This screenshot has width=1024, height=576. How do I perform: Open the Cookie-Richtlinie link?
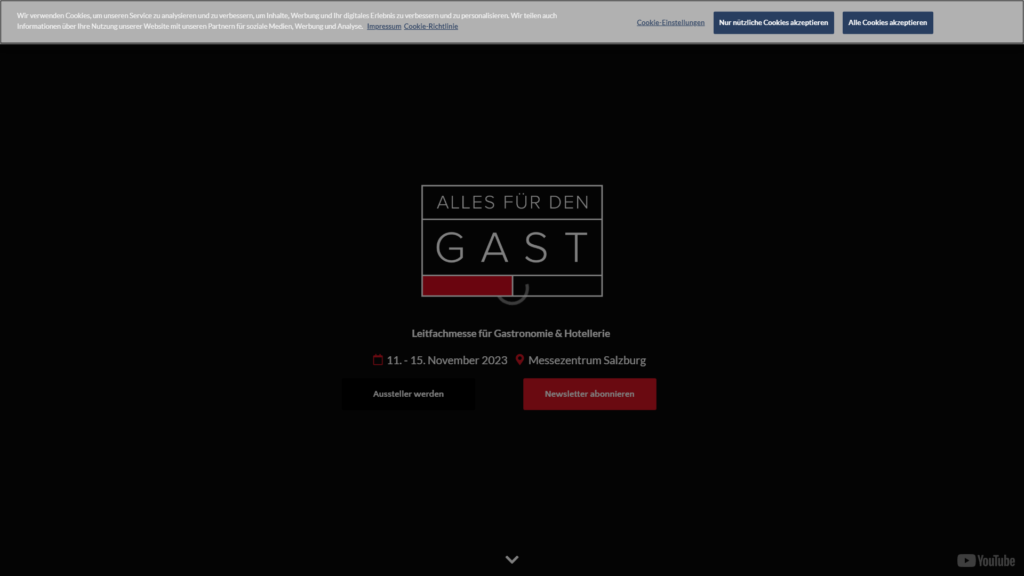point(430,26)
